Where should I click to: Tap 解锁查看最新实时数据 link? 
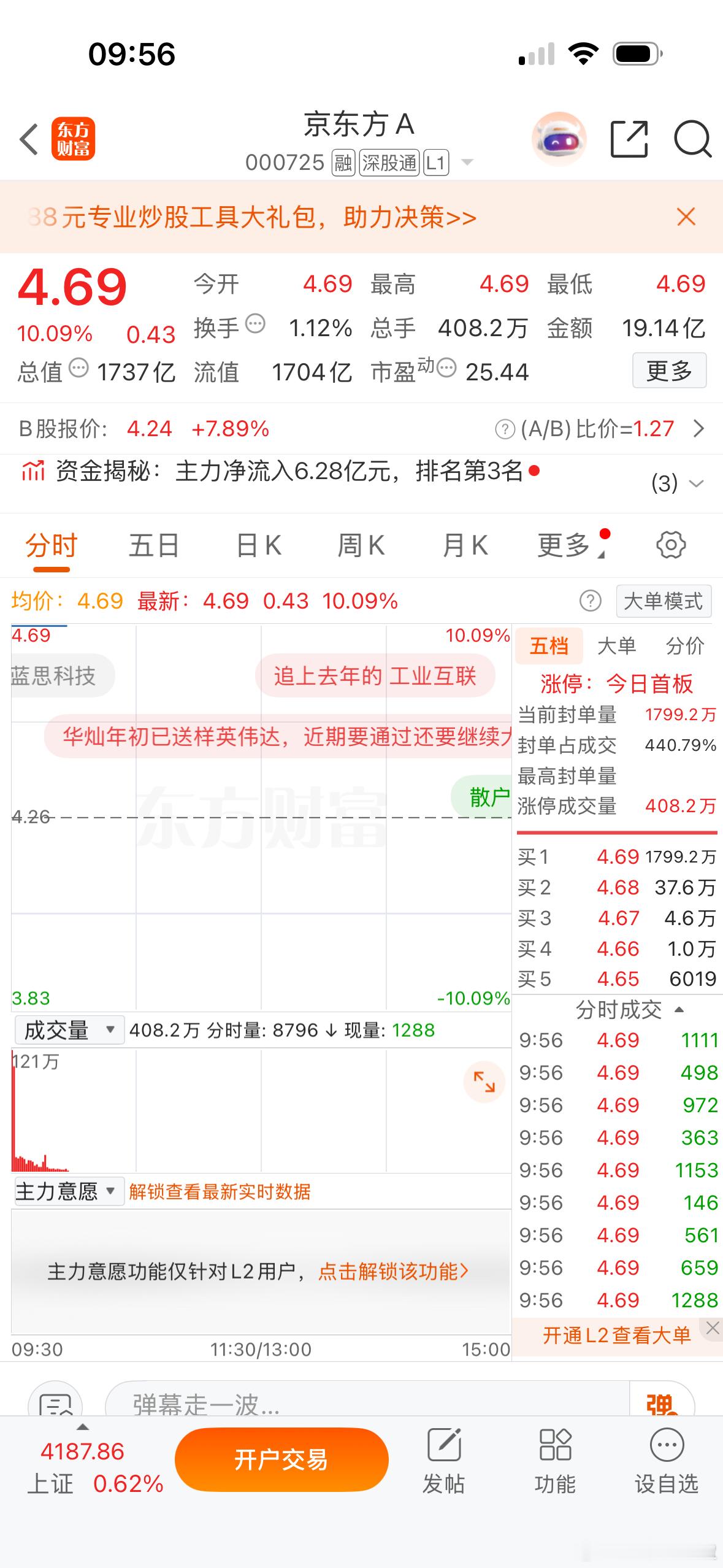pos(220,1191)
